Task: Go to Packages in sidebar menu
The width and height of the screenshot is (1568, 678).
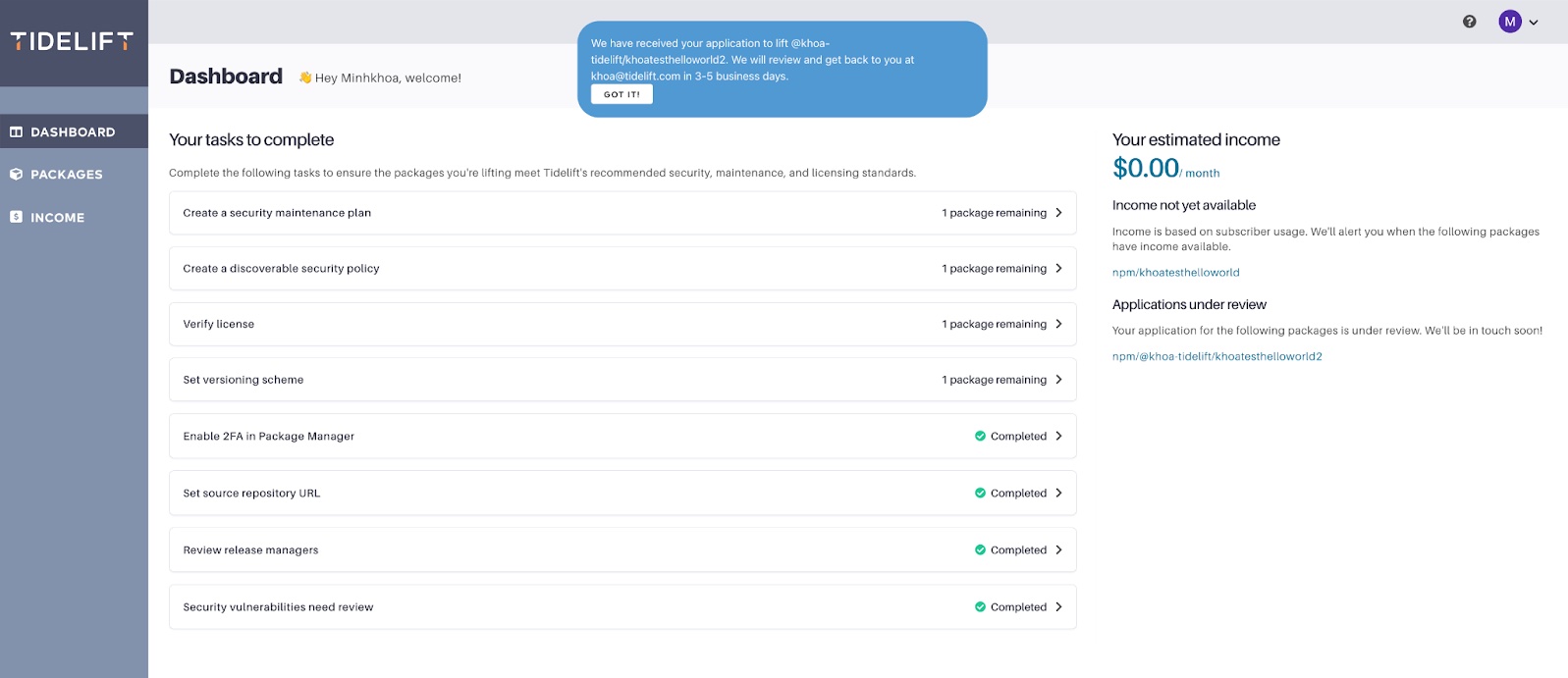Action: click(x=66, y=175)
